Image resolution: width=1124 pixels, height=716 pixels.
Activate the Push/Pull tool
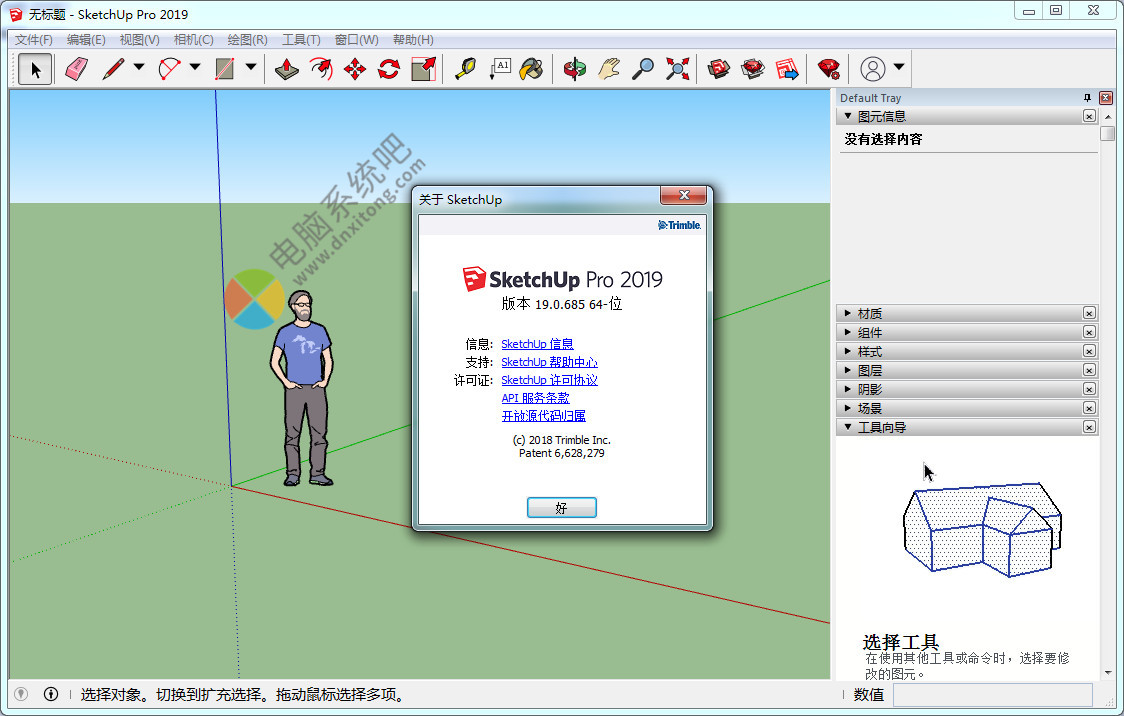click(287, 69)
